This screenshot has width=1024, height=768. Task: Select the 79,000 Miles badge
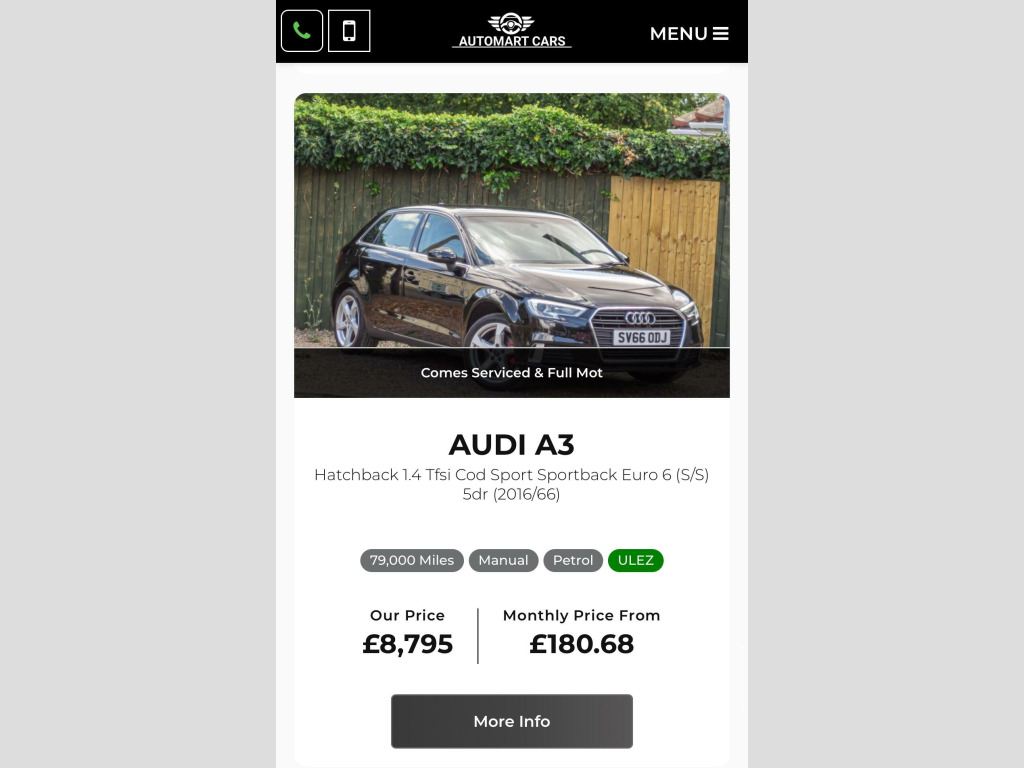pyautogui.click(x=411, y=560)
